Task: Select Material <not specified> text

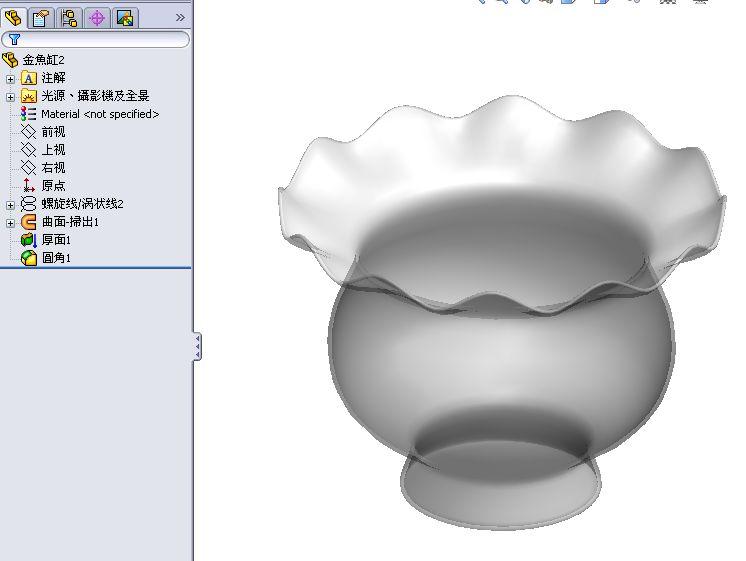Action: (100, 114)
